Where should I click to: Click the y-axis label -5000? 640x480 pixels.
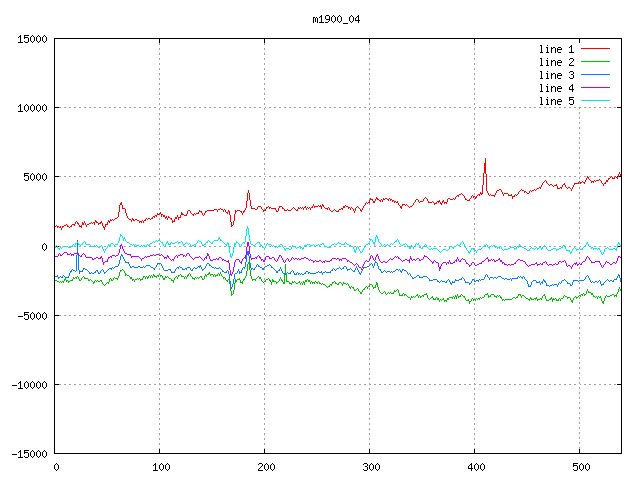tap(32, 316)
